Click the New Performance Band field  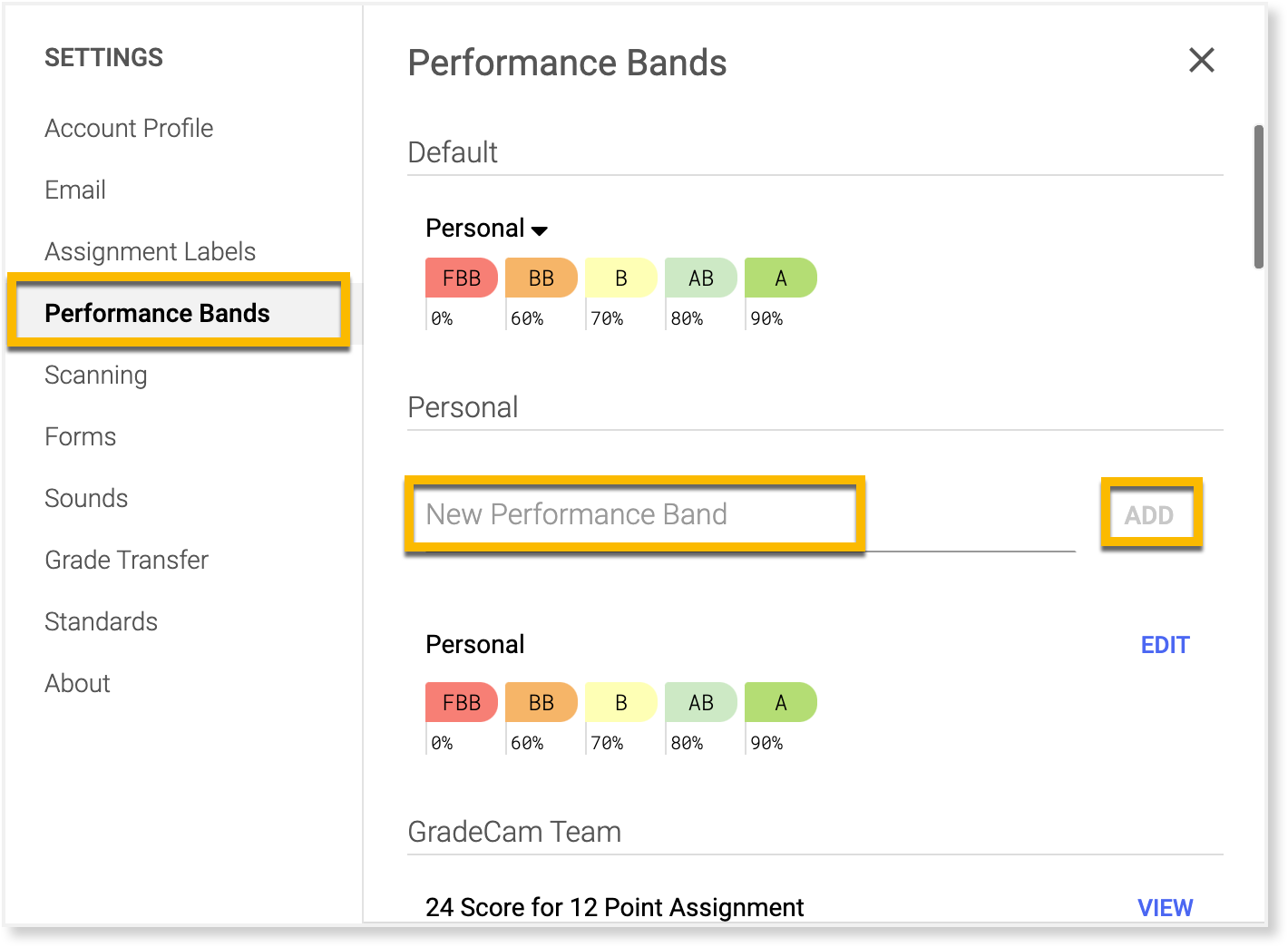635,515
